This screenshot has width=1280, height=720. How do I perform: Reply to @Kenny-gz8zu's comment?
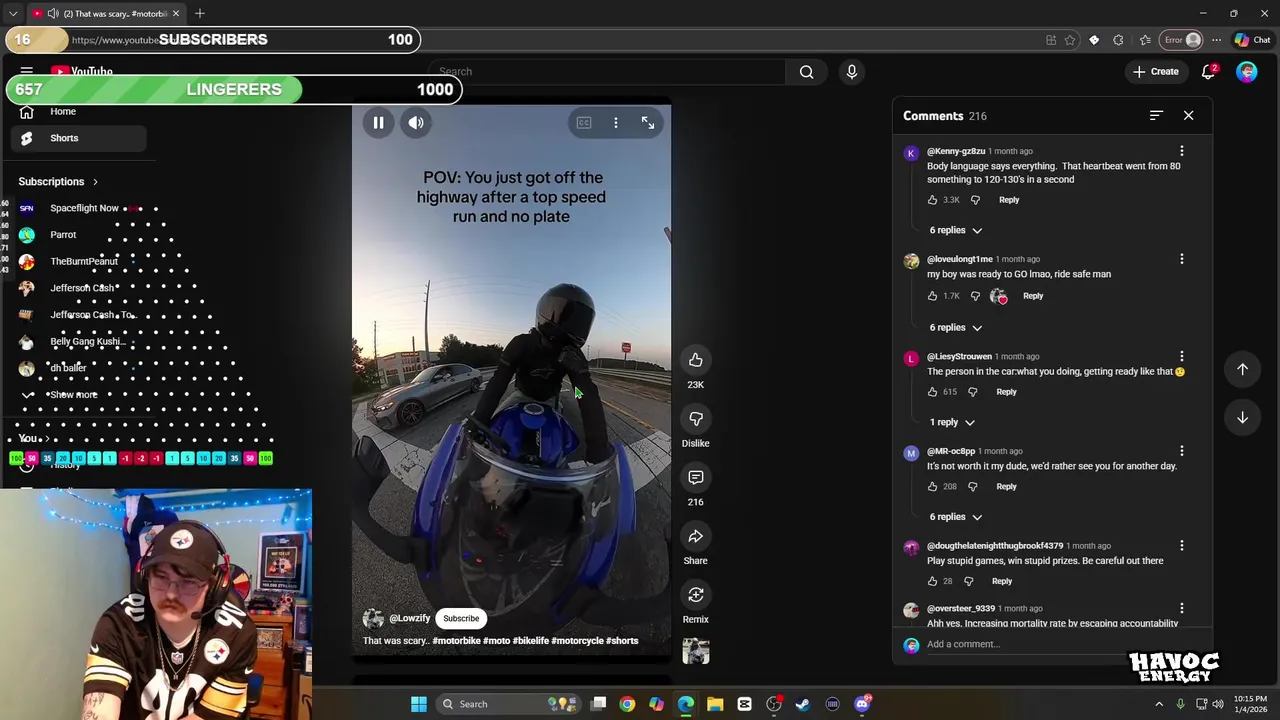coord(1009,200)
